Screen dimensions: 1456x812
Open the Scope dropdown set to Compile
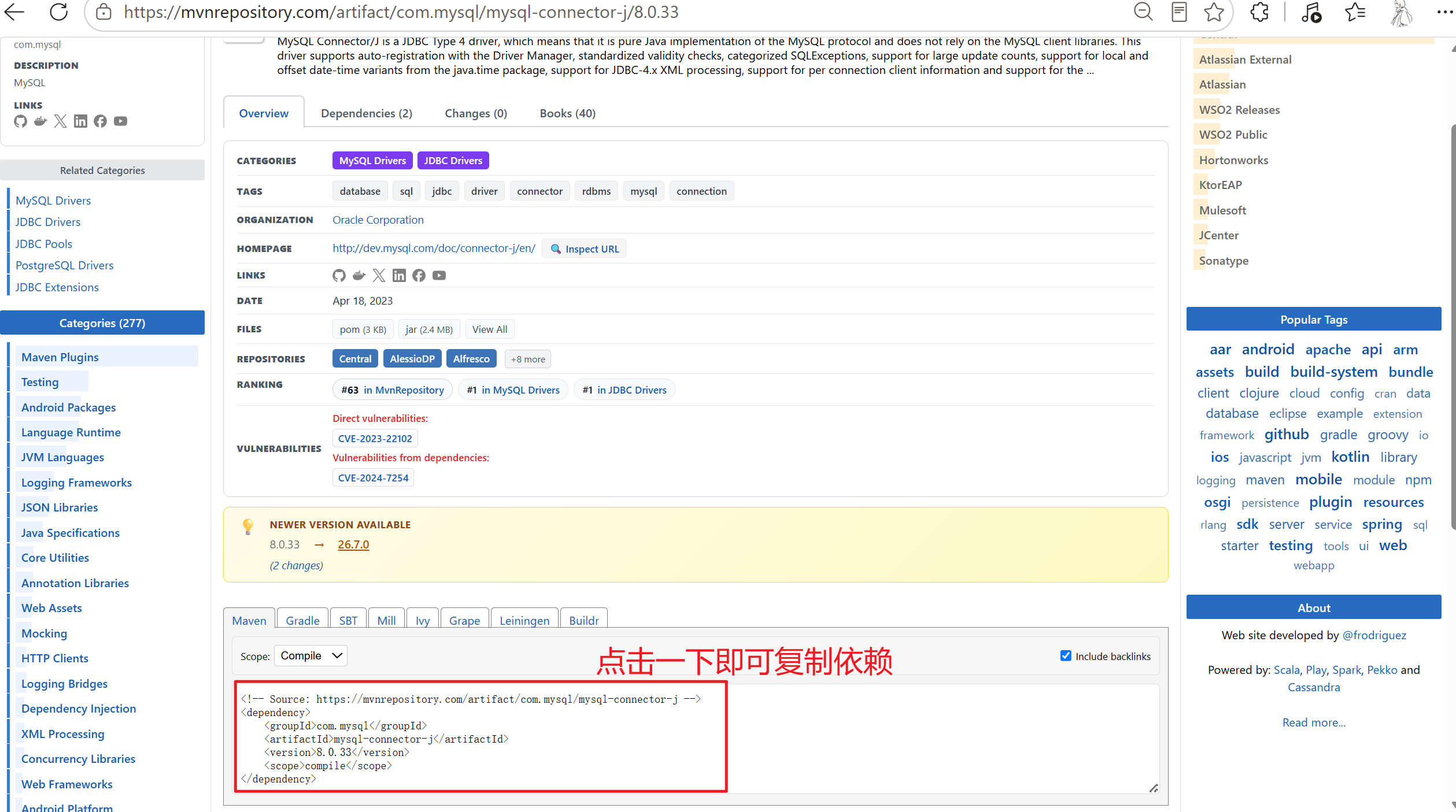click(x=311, y=655)
